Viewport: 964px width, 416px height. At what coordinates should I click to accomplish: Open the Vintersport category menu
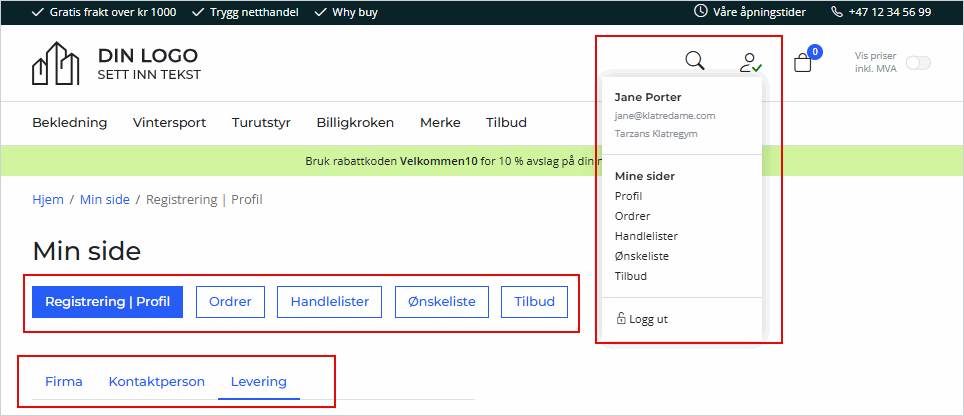click(x=169, y=122)
